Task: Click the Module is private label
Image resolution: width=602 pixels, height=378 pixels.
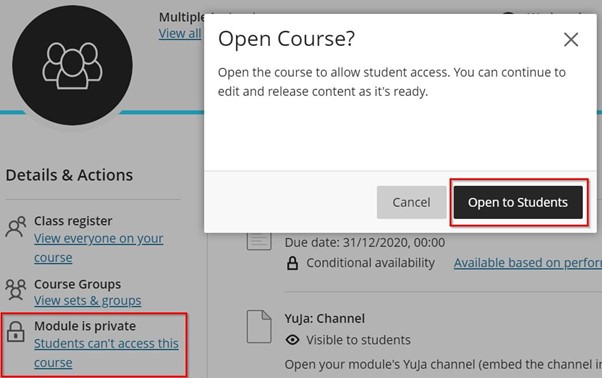Action: pyautogui.click(x=85, y=326)
